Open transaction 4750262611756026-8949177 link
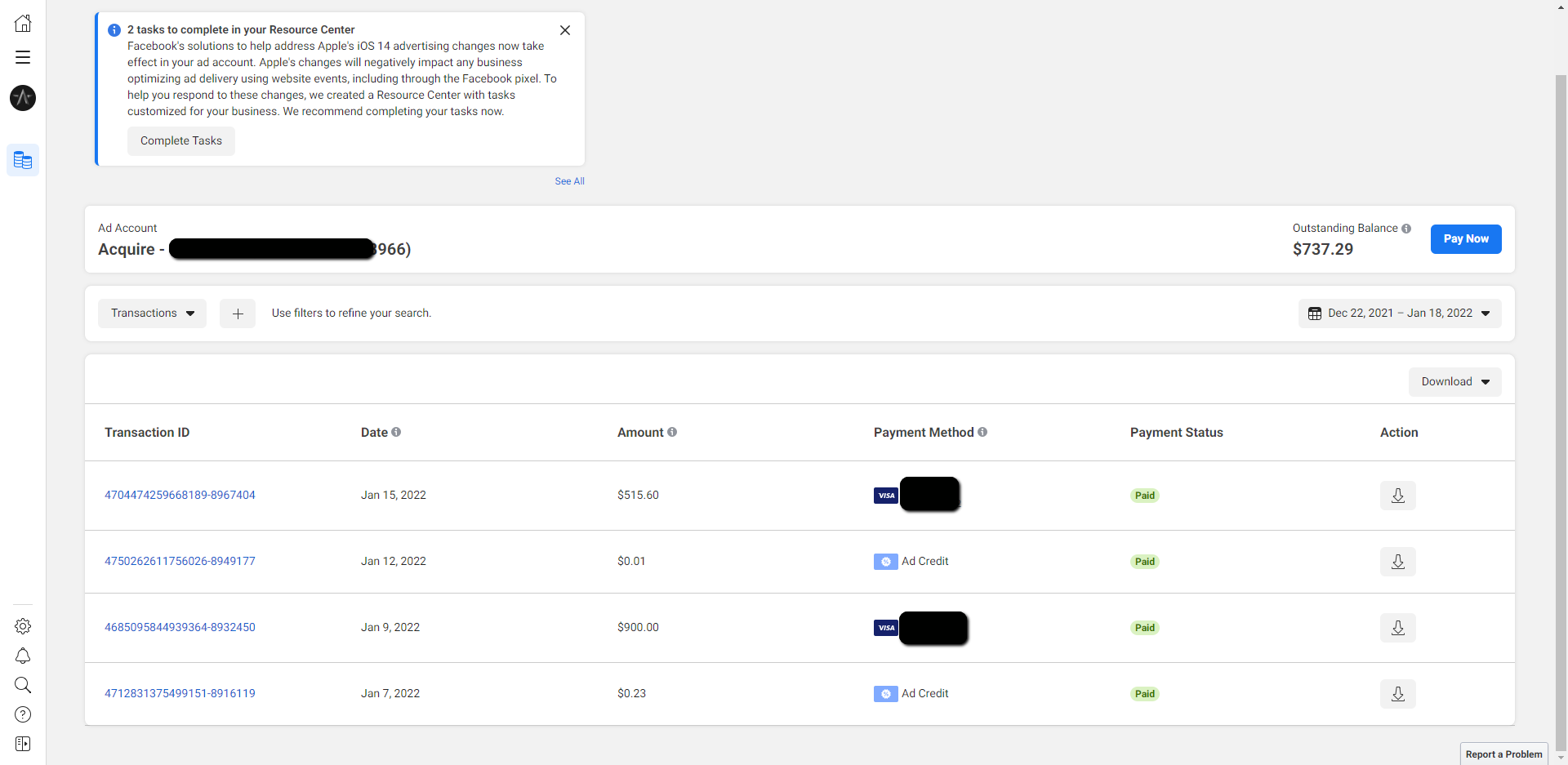1568x765 pixels. tap(180, 562)
